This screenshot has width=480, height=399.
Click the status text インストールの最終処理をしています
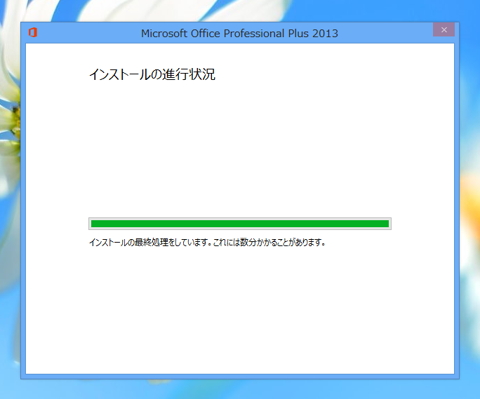149,242
